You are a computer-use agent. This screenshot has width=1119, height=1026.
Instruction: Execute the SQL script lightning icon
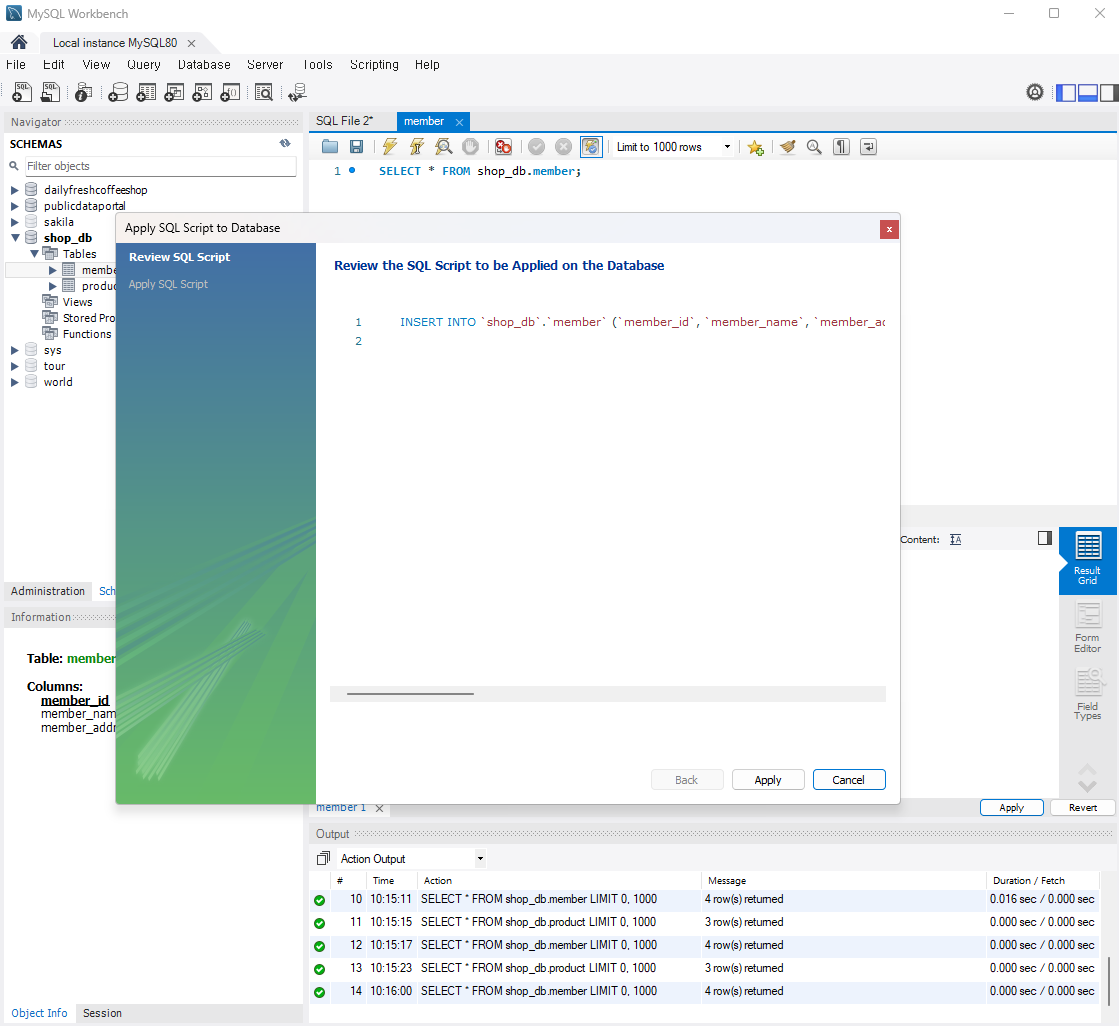[390, 147]
